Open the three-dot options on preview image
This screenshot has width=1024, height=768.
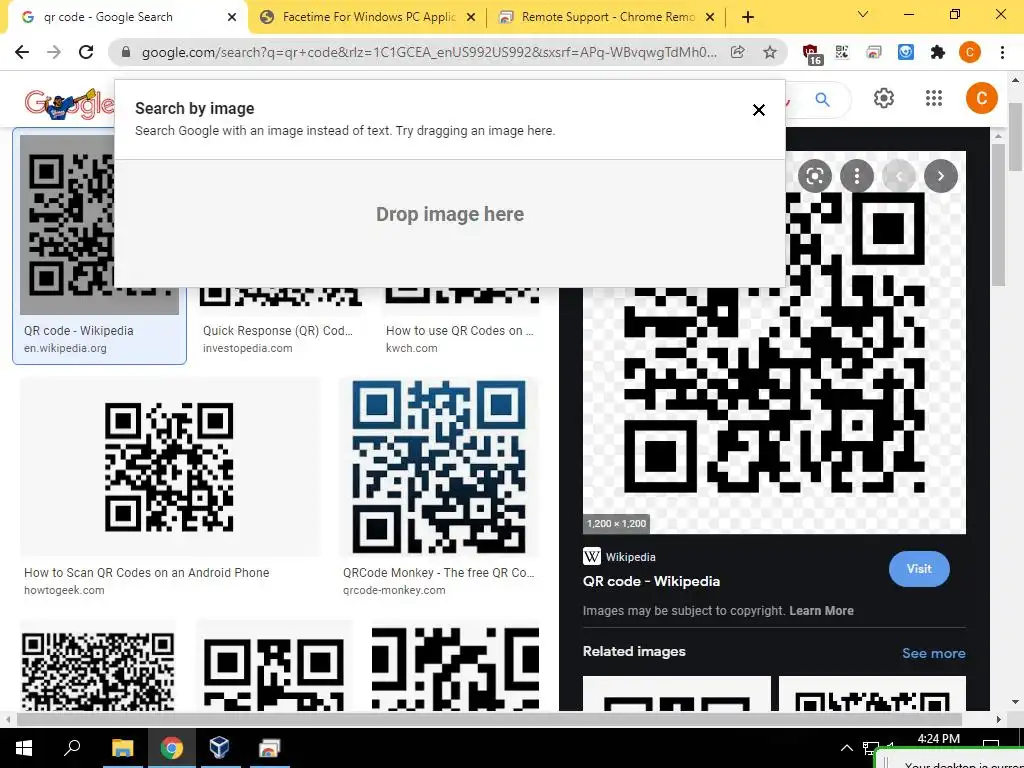pyautogui.click(x=857, y=176)
